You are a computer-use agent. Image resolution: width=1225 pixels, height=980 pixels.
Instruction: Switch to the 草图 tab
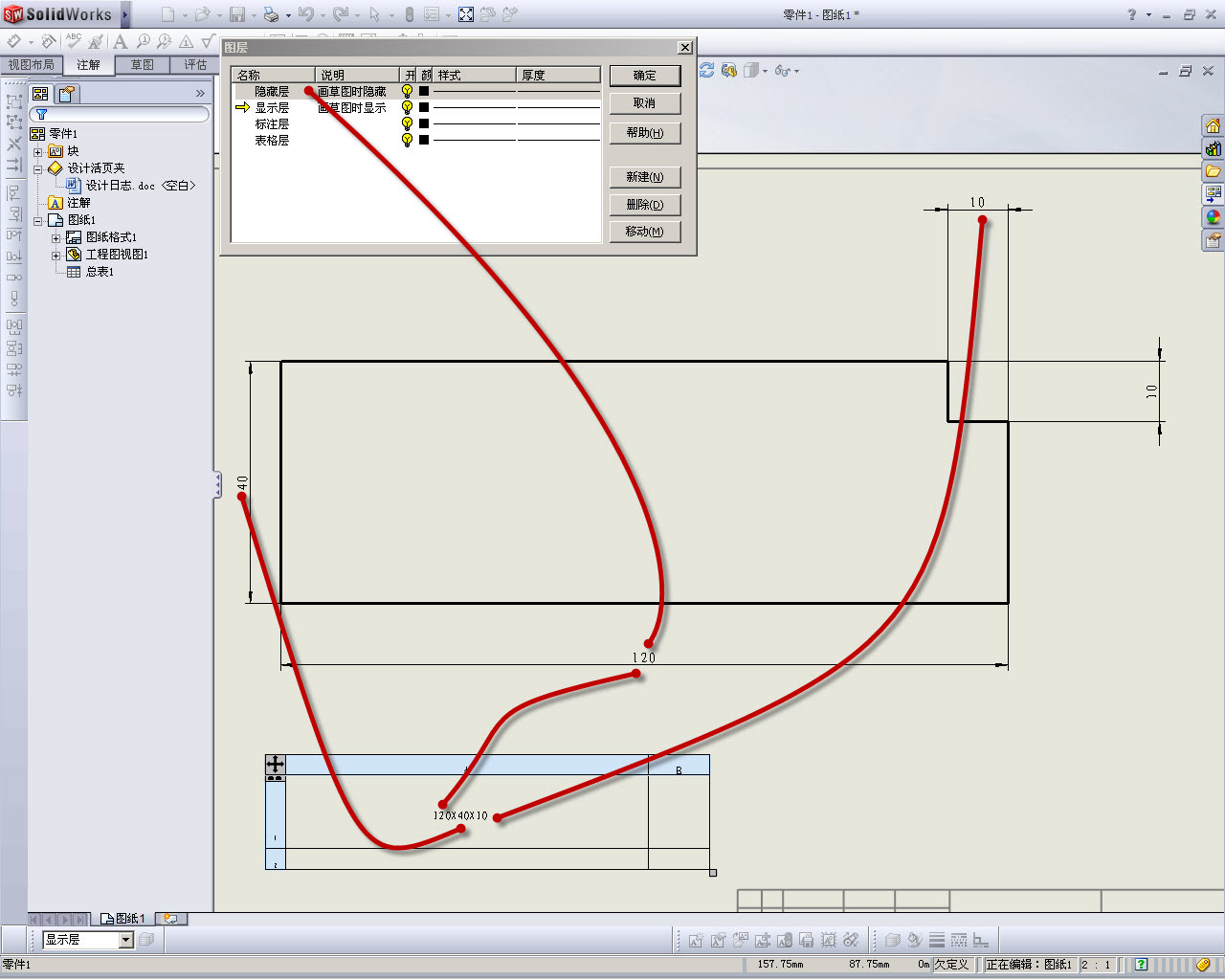[143, 65]
